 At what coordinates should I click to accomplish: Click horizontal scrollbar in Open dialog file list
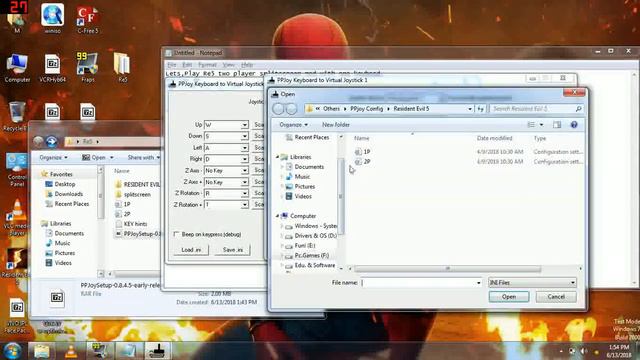click(x=447, y=269)
